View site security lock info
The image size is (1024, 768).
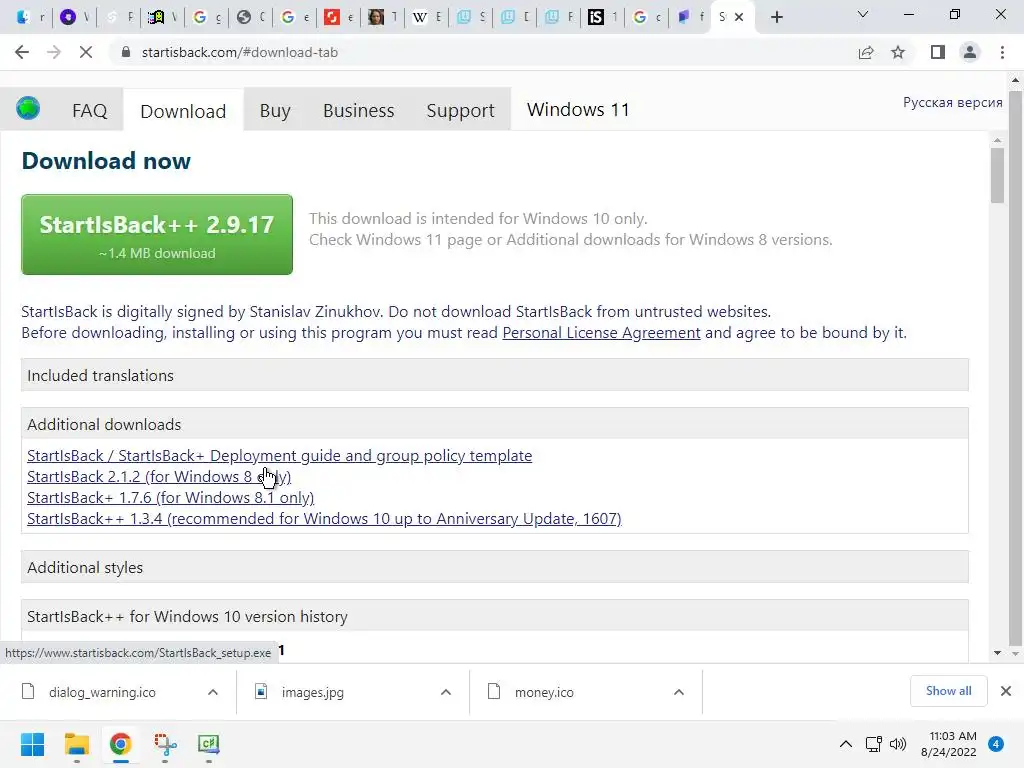126,52
